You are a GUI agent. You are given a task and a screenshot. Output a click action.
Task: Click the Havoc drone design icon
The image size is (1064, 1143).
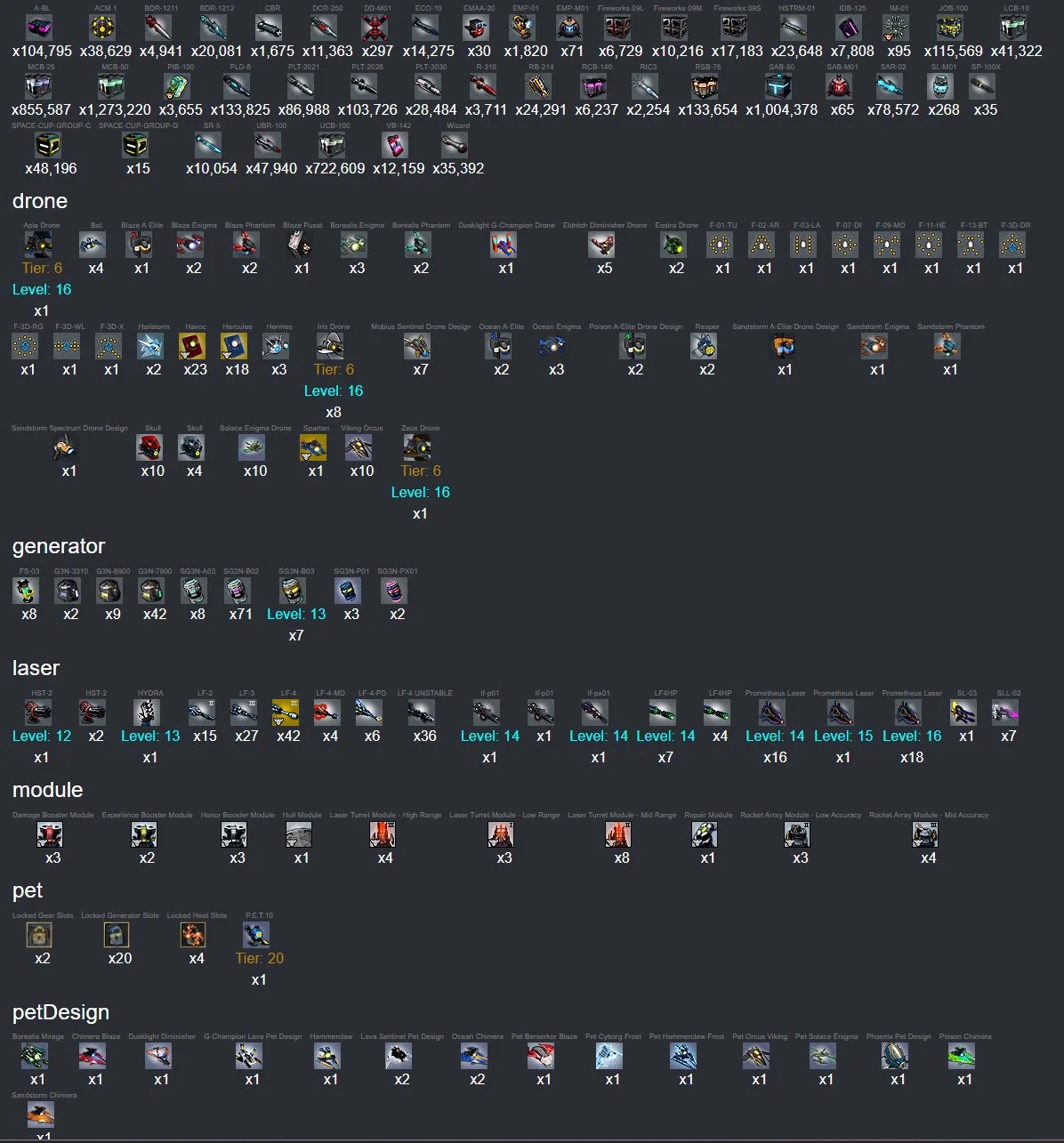point(193,346)
